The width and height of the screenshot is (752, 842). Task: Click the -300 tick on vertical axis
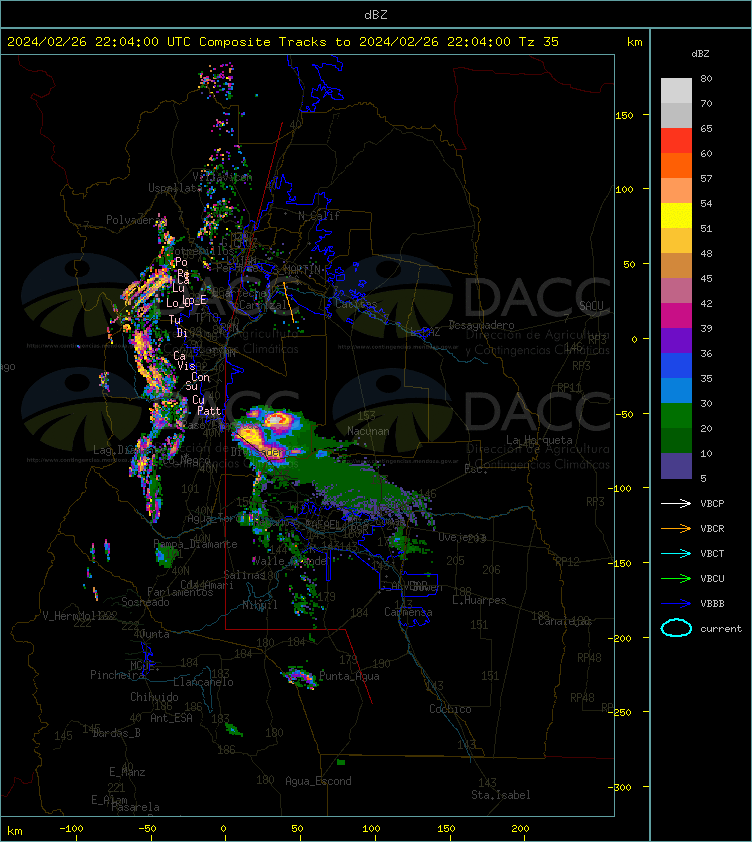622,787
